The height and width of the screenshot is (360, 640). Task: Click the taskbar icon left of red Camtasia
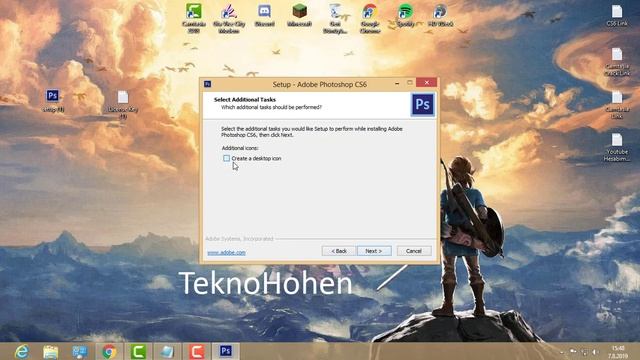tap(167, 351)
